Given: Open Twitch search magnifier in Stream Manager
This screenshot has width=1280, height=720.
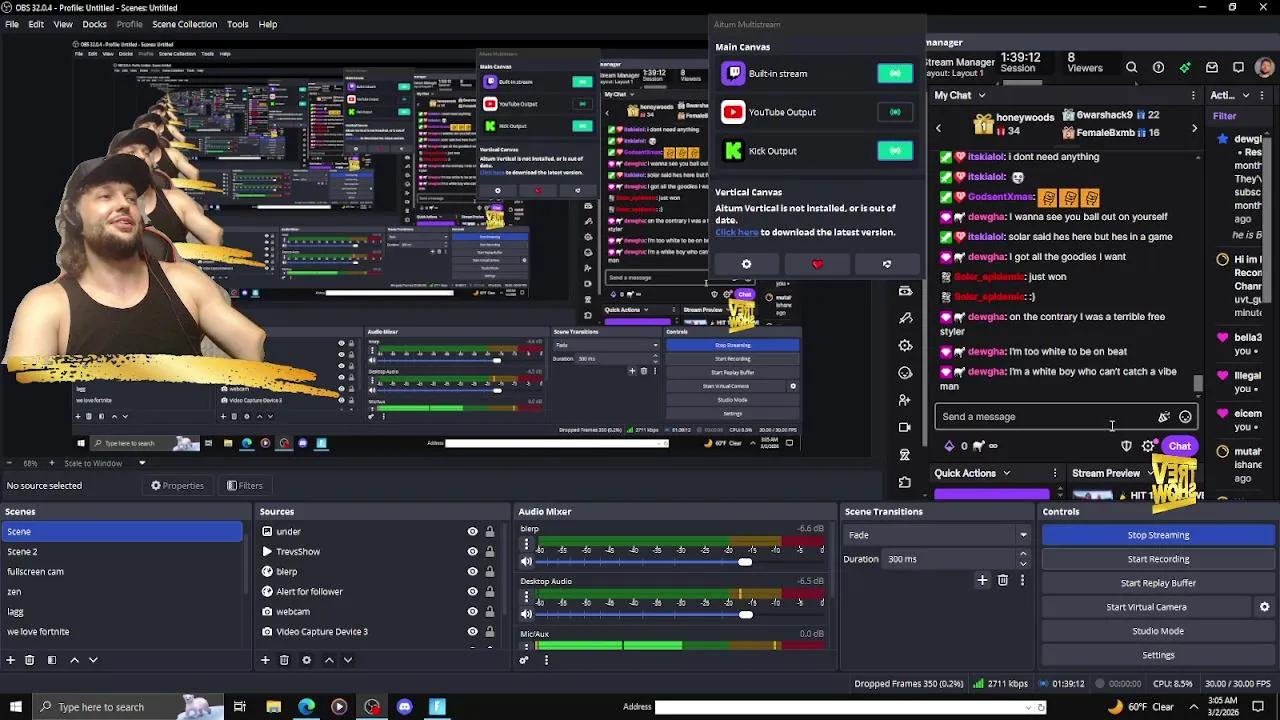Looking at the screenshot, I should [1131, 68].
